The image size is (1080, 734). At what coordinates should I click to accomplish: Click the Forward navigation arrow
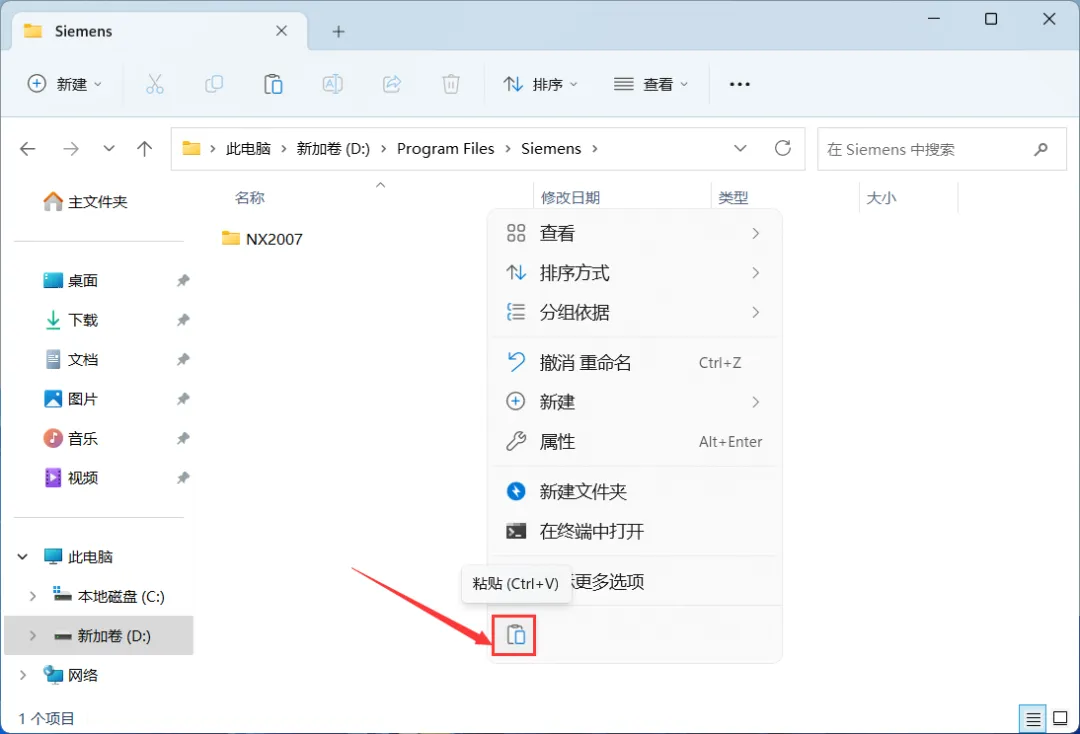tap(71, 149)
